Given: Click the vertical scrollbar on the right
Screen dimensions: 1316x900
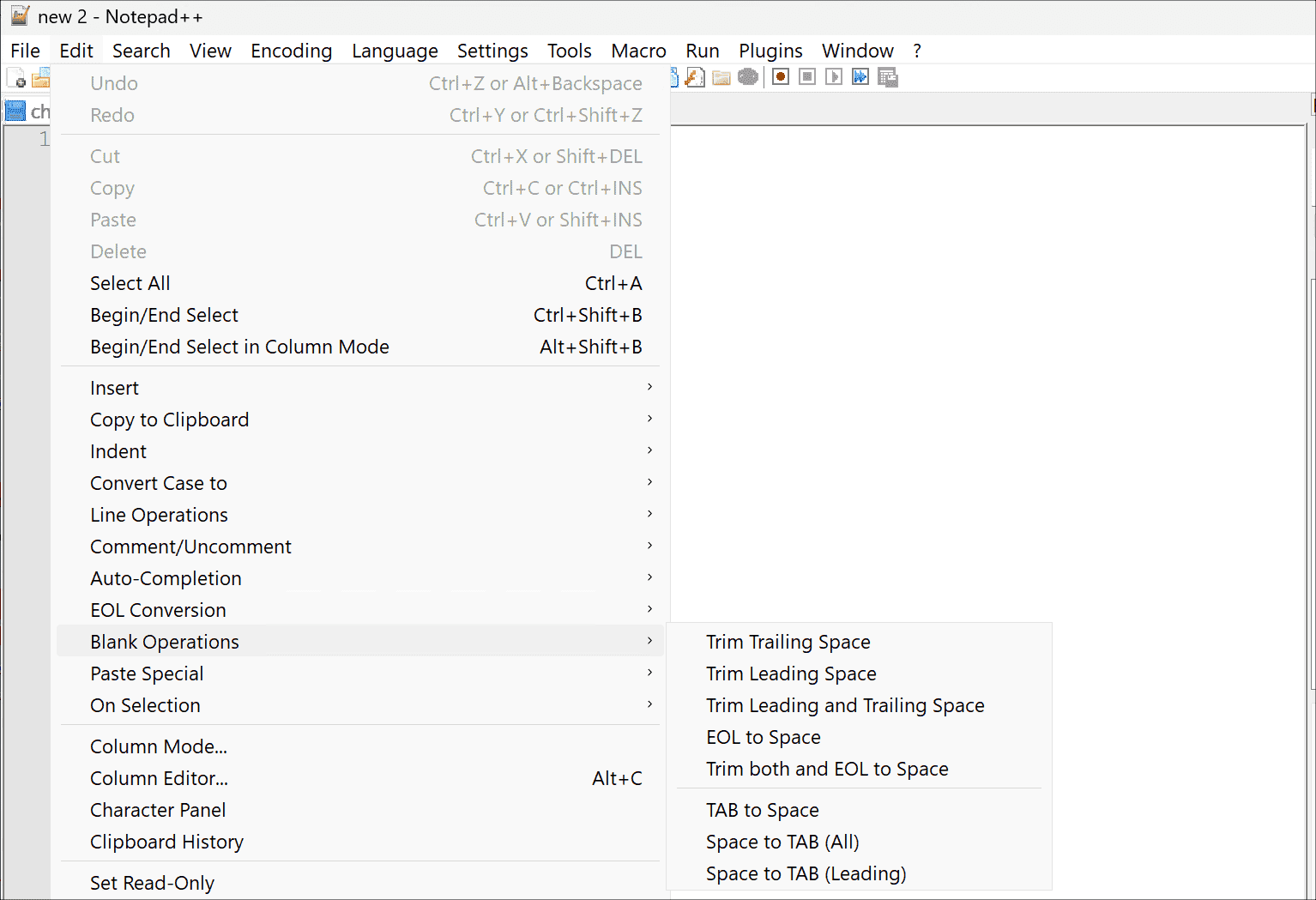Looking at the screenshot, I should click(x=1310, y=429).
